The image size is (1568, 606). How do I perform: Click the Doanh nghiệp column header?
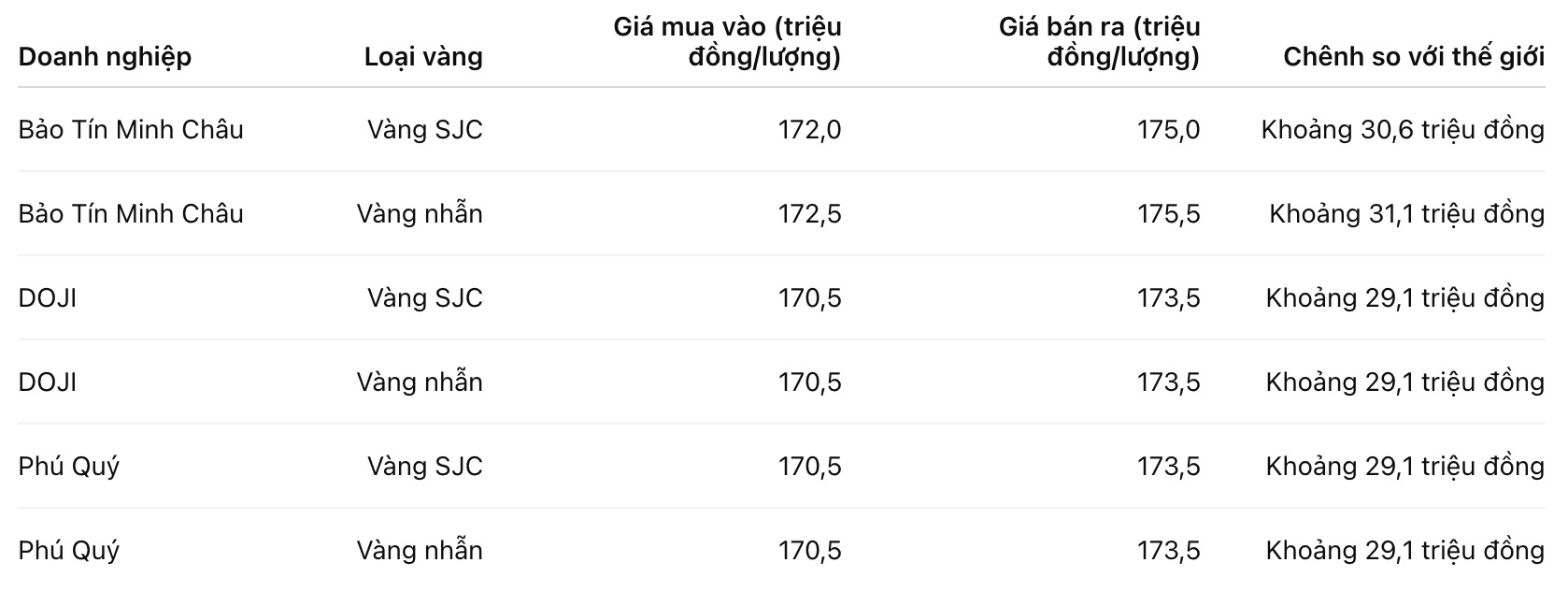[x=105, y=57]
